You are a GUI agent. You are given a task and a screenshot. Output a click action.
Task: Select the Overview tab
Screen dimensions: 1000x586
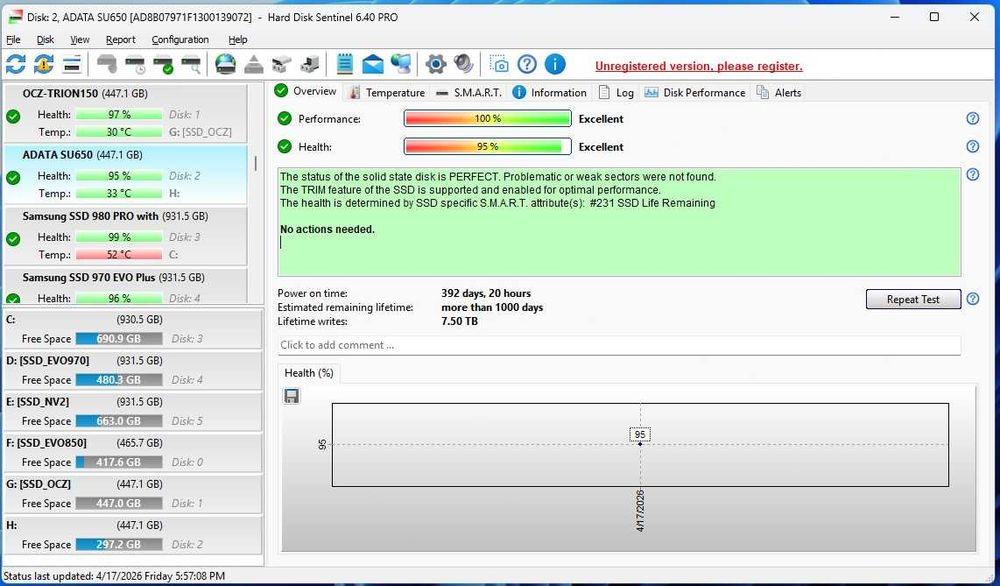(305, 91)
